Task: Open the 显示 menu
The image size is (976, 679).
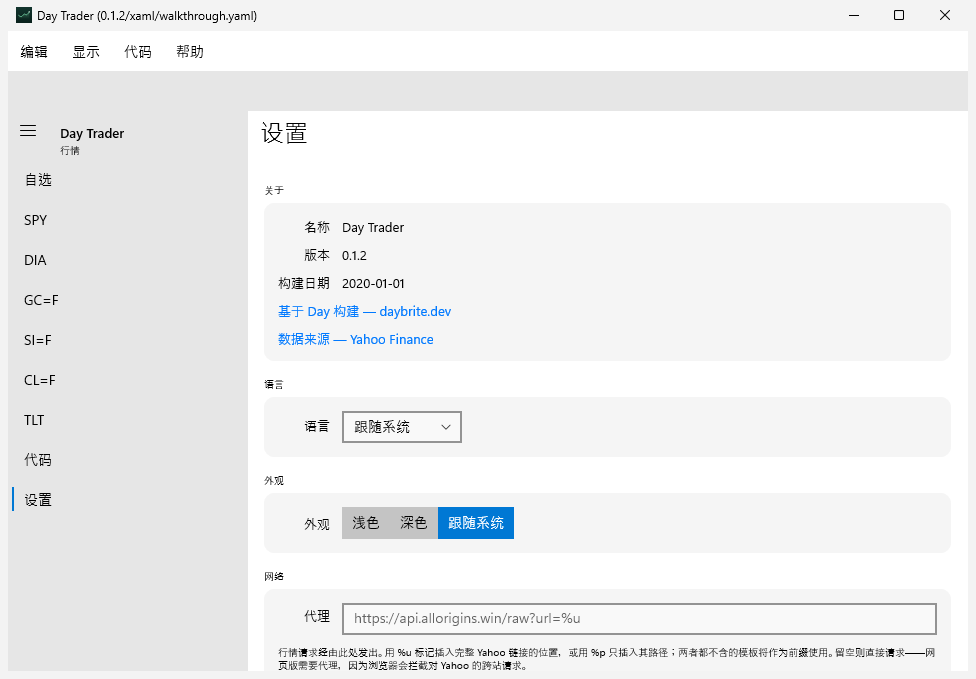Action: coord(86,52)
